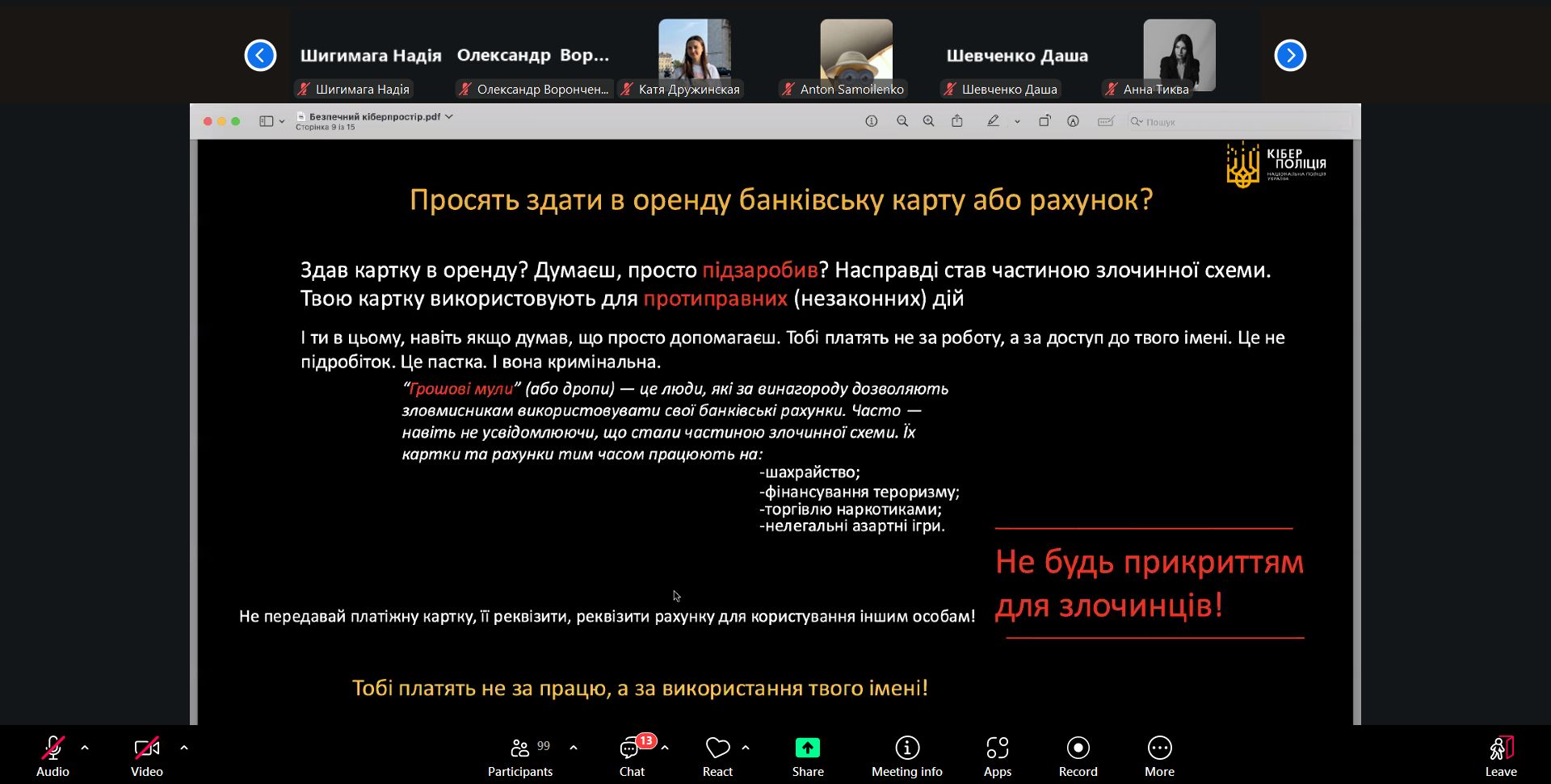This screenshot has width=1551, height=784.
Task: Open video options arrow next to Video
Action: (x=184, y=748)
